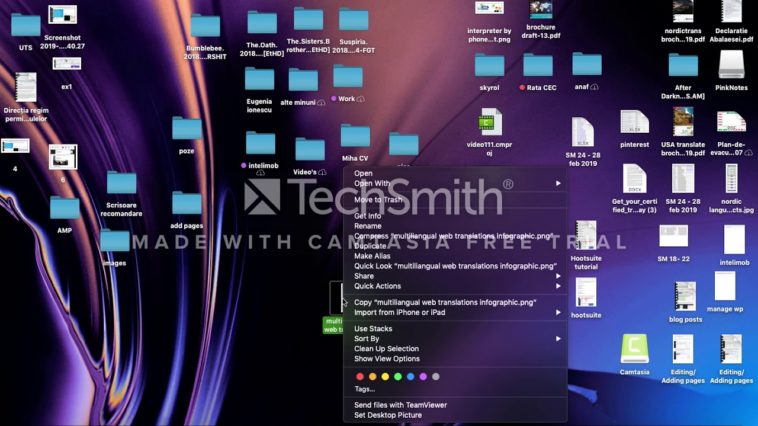The image size is (758, 426).
Task: Choose Move to Trash from menu
Action: (380, 200)
